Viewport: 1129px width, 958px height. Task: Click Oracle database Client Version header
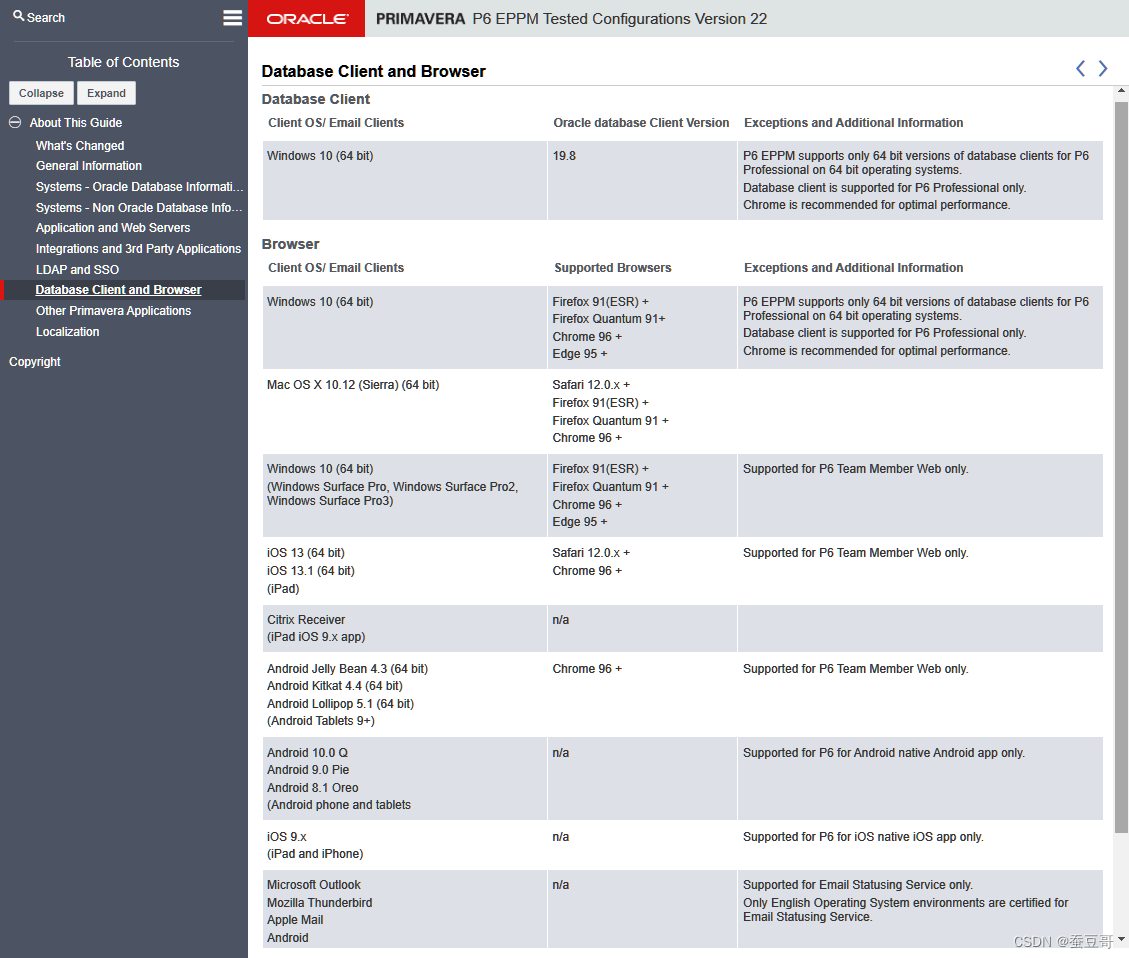coord(641,122)
